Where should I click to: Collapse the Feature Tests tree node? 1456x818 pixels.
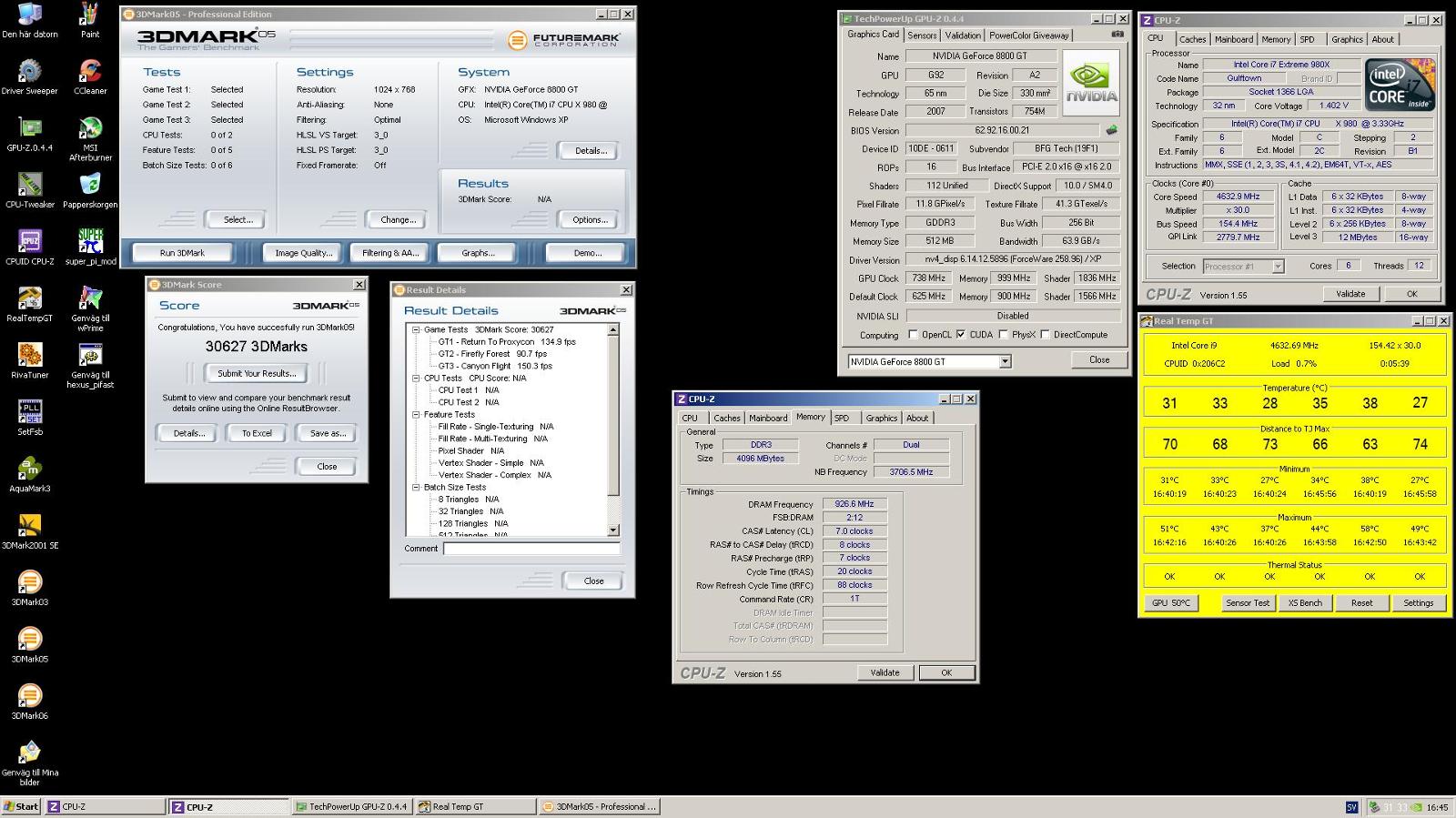(416, 415)
